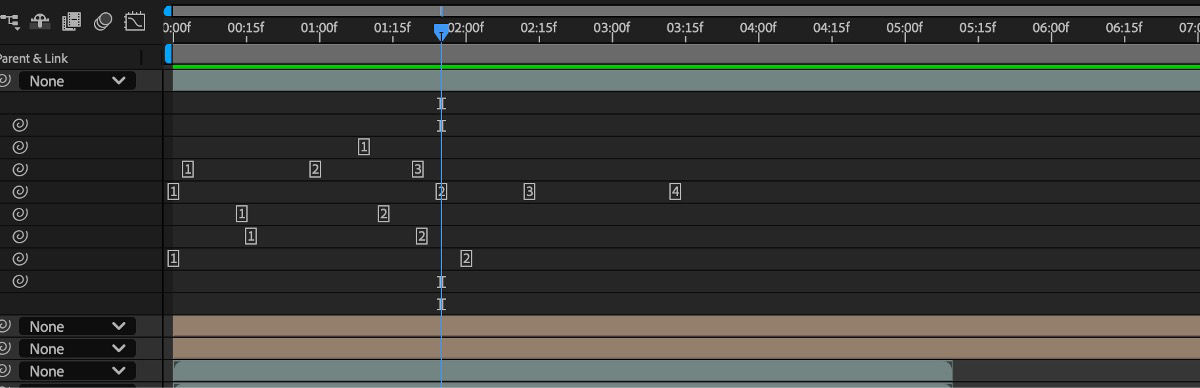Screen dimensions: 1200x388
Task: Select the green-topped layer bar at the top
Action: tap(686, 78)
